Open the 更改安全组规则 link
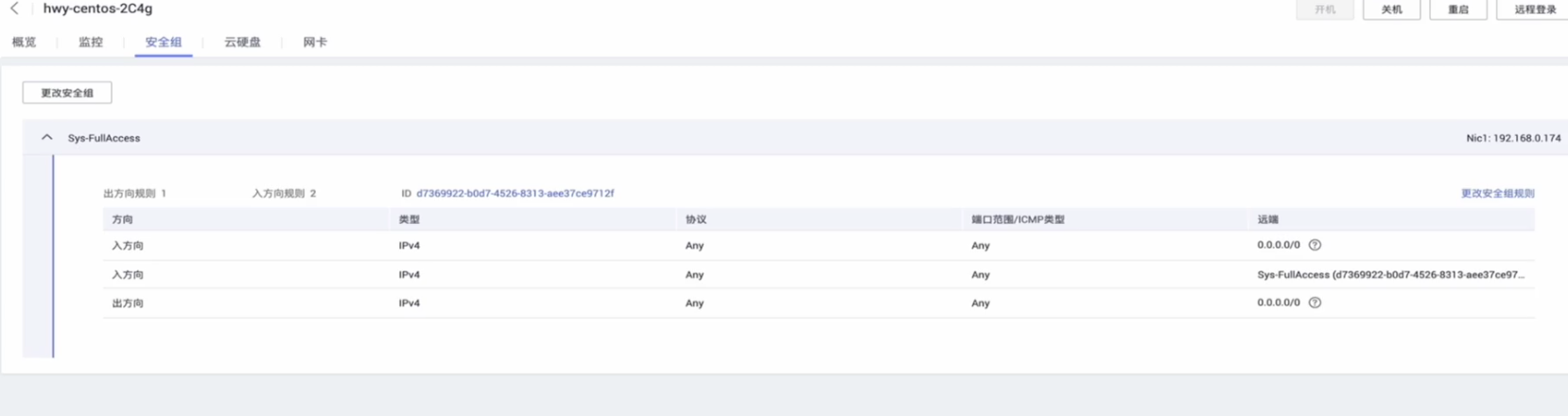 pyautogui.click(x=1497, y=193)
